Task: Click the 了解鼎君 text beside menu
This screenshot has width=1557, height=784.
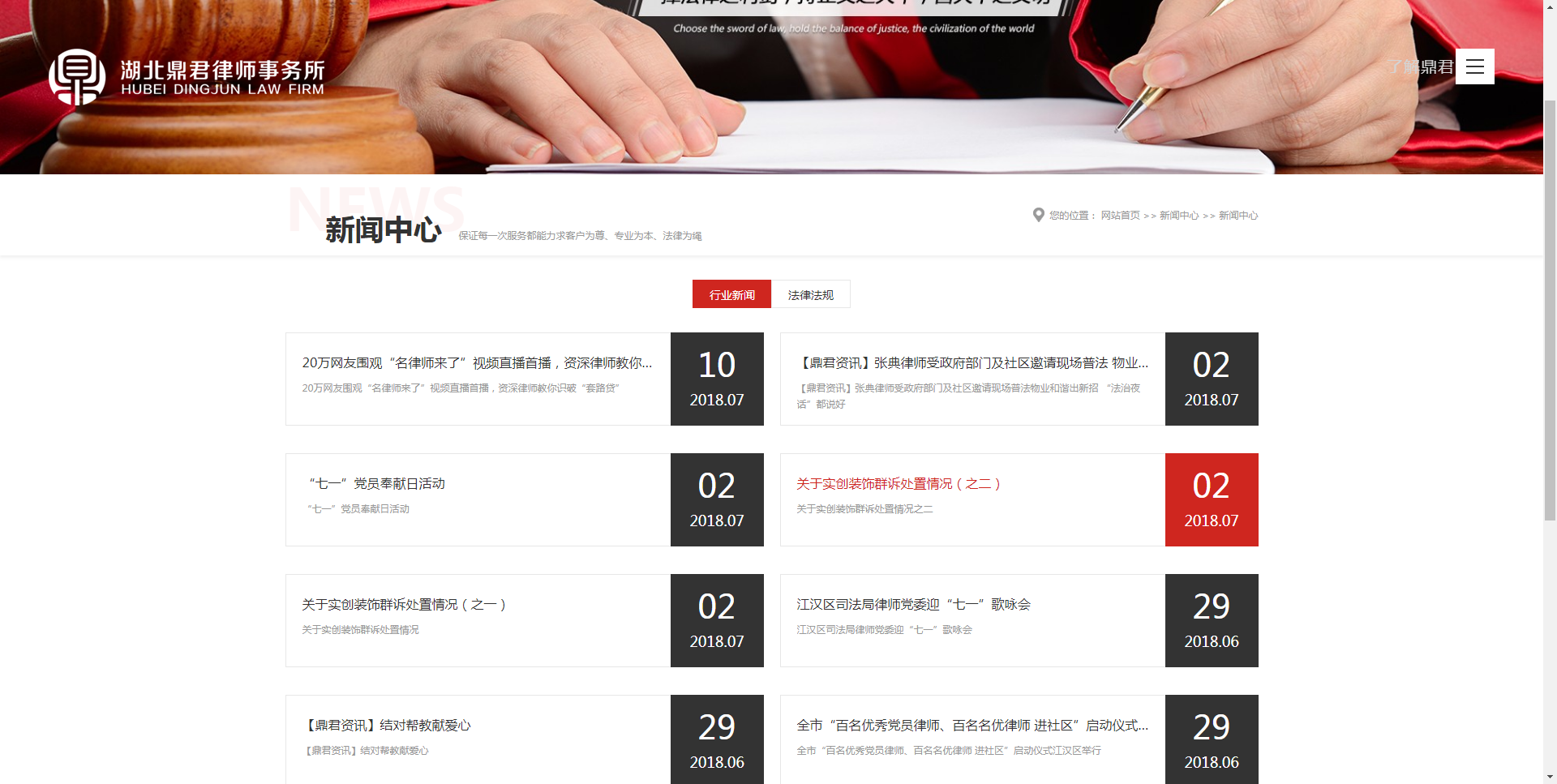Action: 1420,66
